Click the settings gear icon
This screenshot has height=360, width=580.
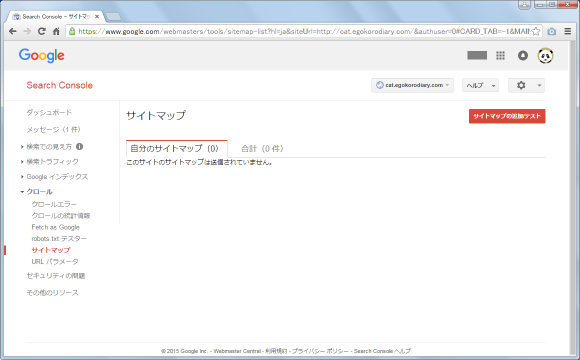[521, 85]
